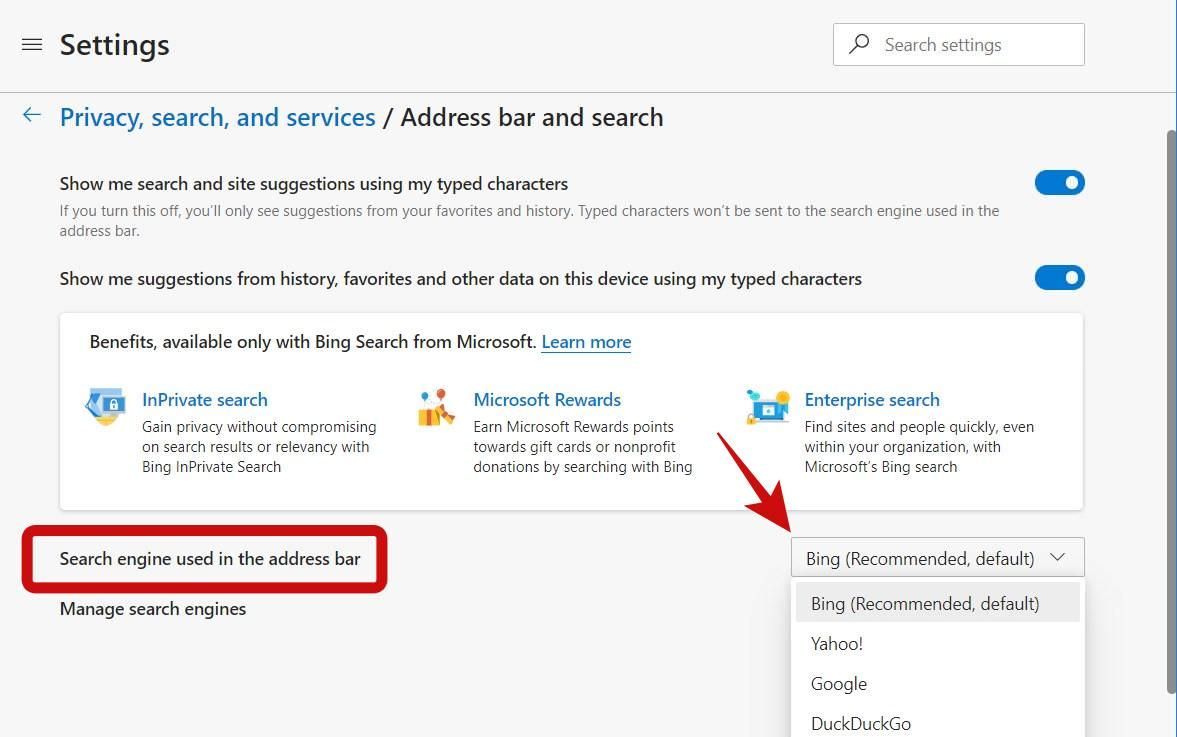Go to Privacy, search, and services
Image resolution: width=1177 pixels, height=737 pixels.
pyautogui.click(x=218, y=118)
